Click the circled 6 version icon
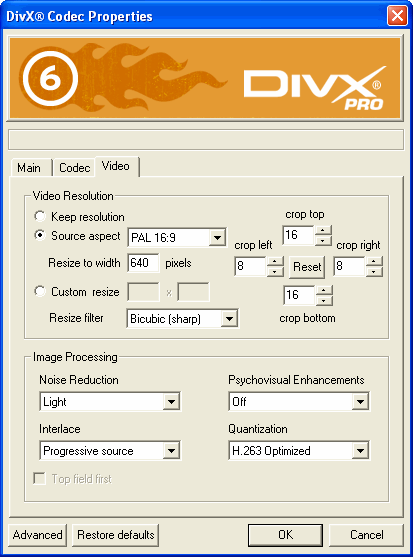 50,79
